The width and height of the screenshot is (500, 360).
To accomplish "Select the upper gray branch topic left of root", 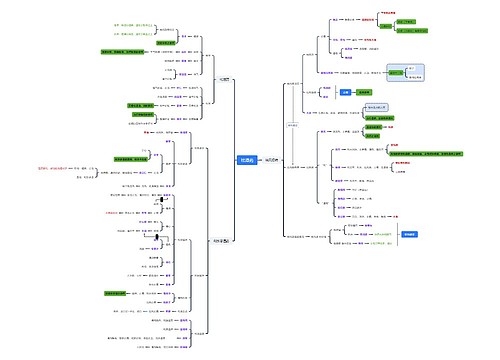I will [224, 79].
